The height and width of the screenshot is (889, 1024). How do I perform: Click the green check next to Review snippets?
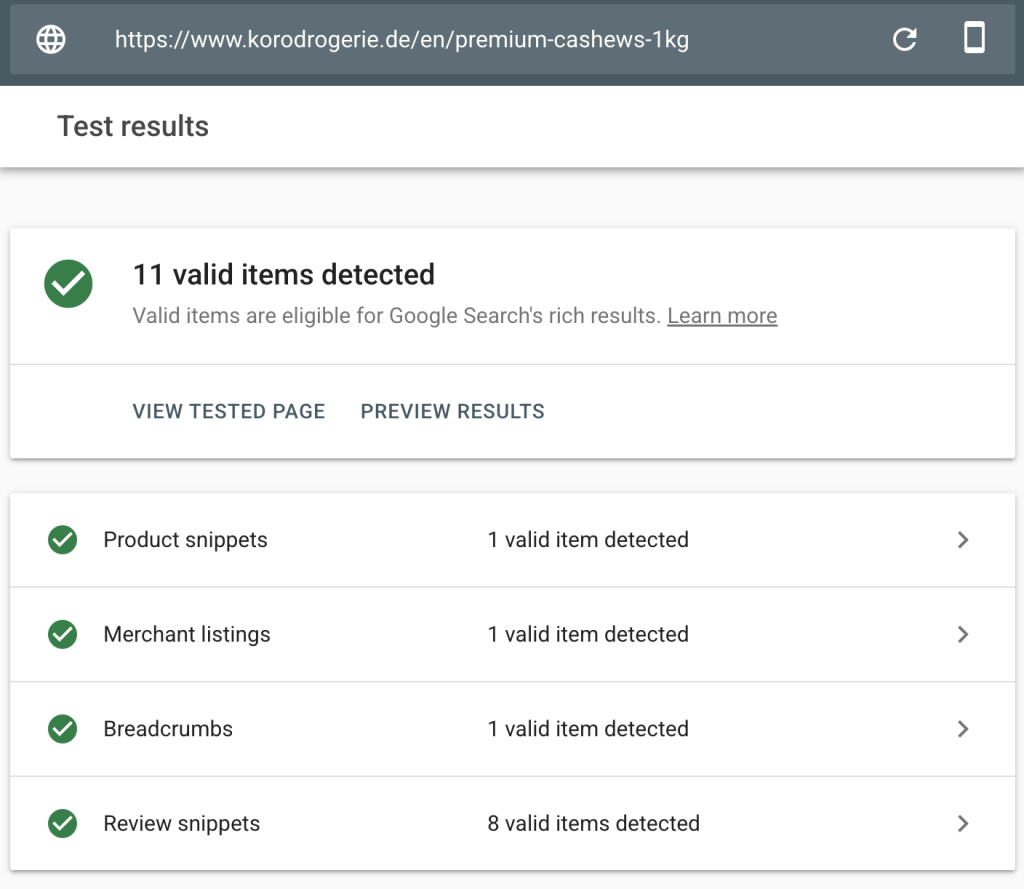(x=63, y=824)
